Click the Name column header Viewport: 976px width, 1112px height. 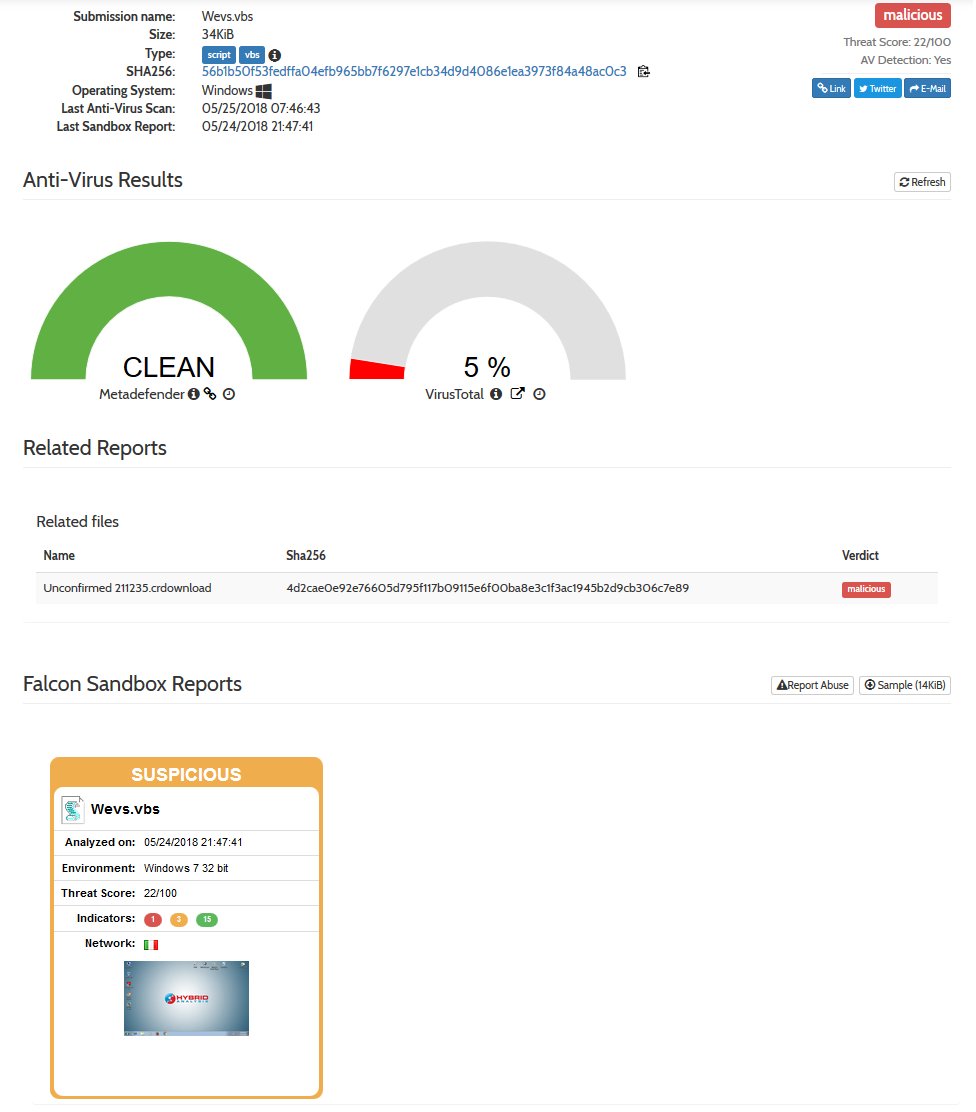coord(59,556)
